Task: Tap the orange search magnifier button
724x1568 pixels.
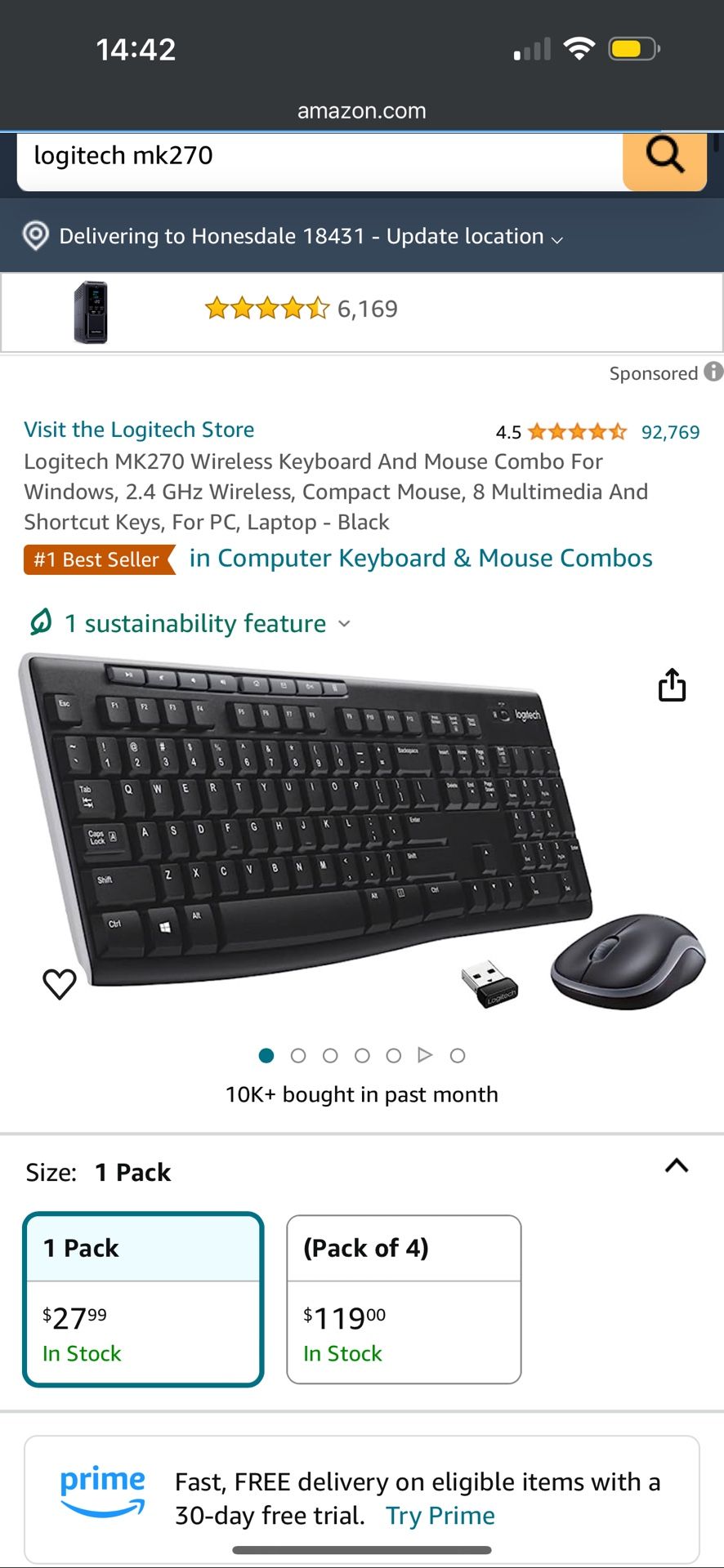Action: pos(664,159)
